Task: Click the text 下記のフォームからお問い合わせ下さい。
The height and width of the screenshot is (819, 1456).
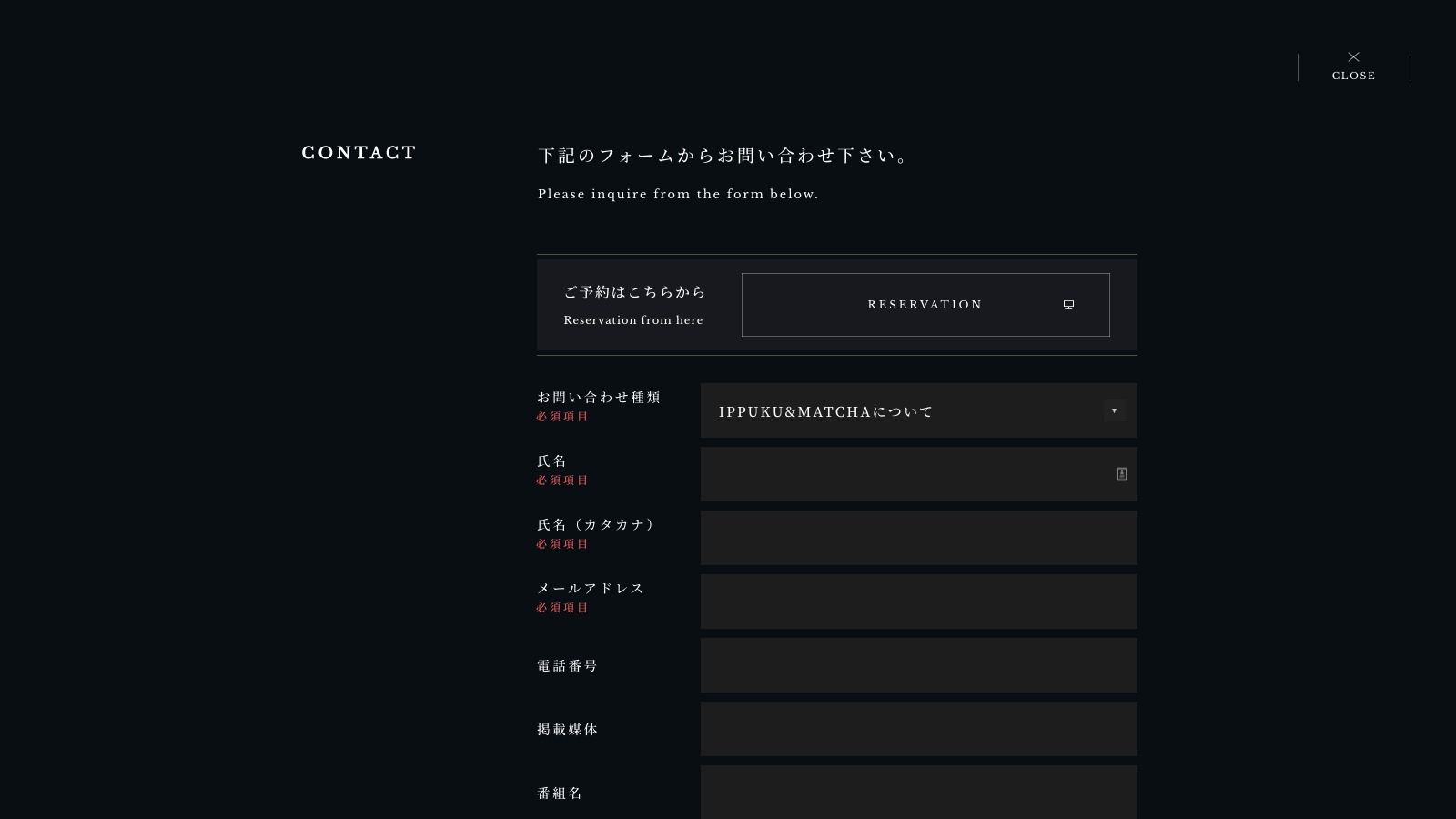Action: point(726,156)
